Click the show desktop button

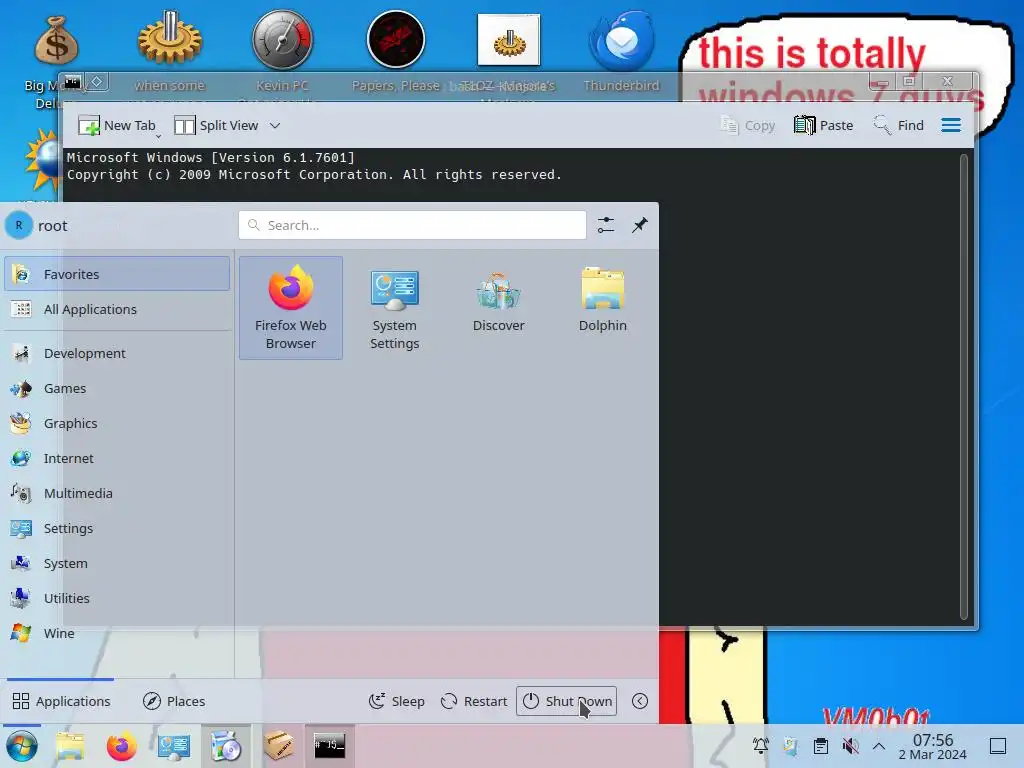click(998, 746)
